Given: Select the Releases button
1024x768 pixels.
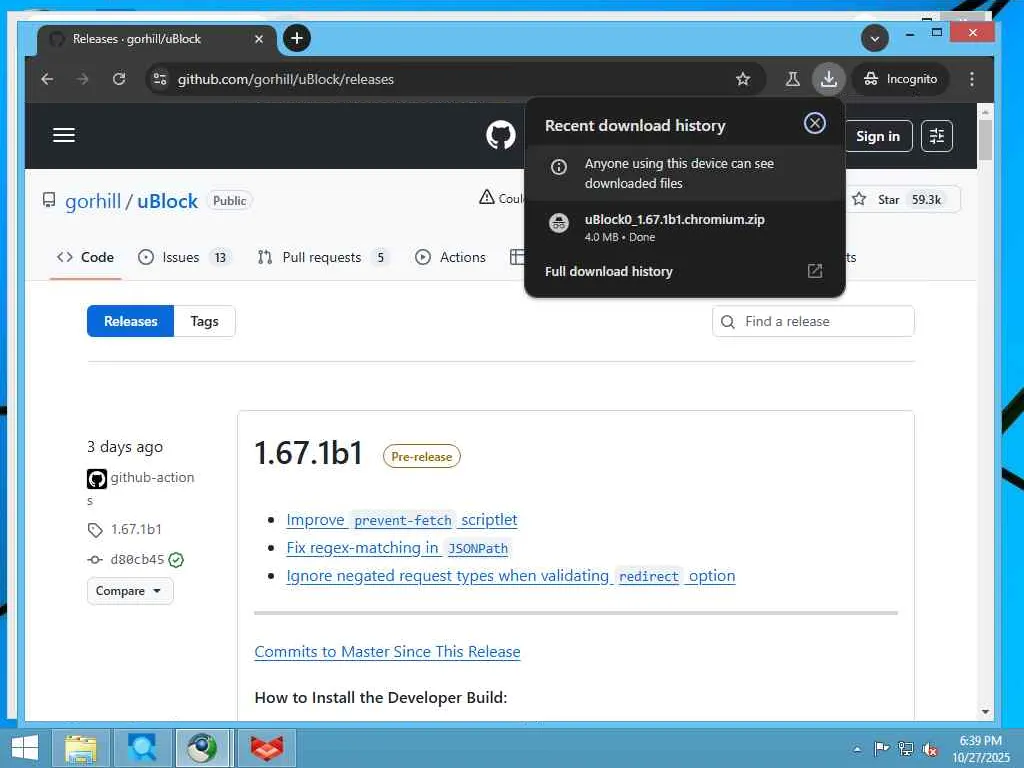Looking at the screenshot, I should pos(131,321).
